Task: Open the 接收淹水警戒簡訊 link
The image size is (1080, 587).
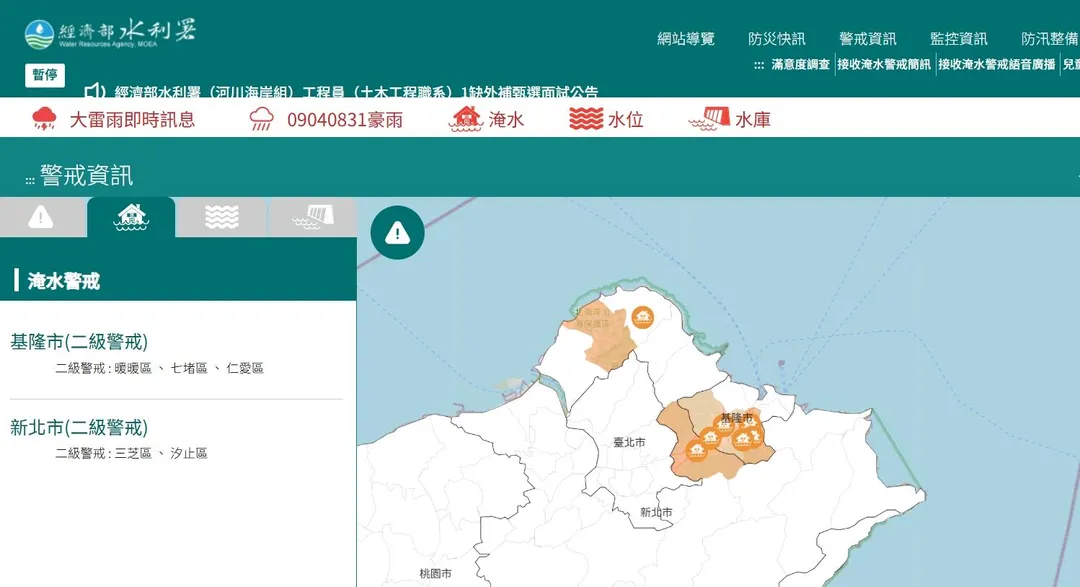Action: tap(884, 64)
